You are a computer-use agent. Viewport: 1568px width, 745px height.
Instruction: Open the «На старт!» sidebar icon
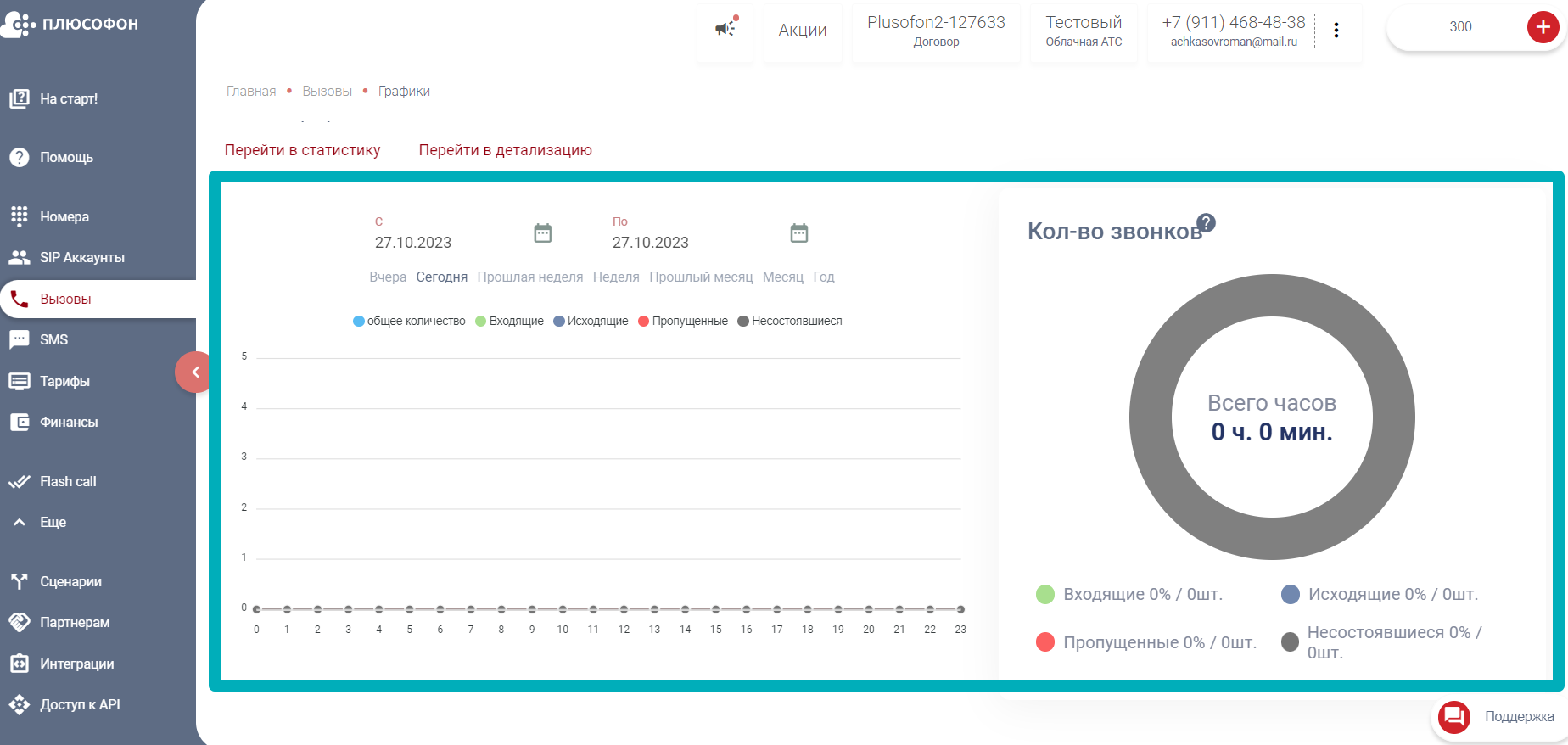[19, 98]
